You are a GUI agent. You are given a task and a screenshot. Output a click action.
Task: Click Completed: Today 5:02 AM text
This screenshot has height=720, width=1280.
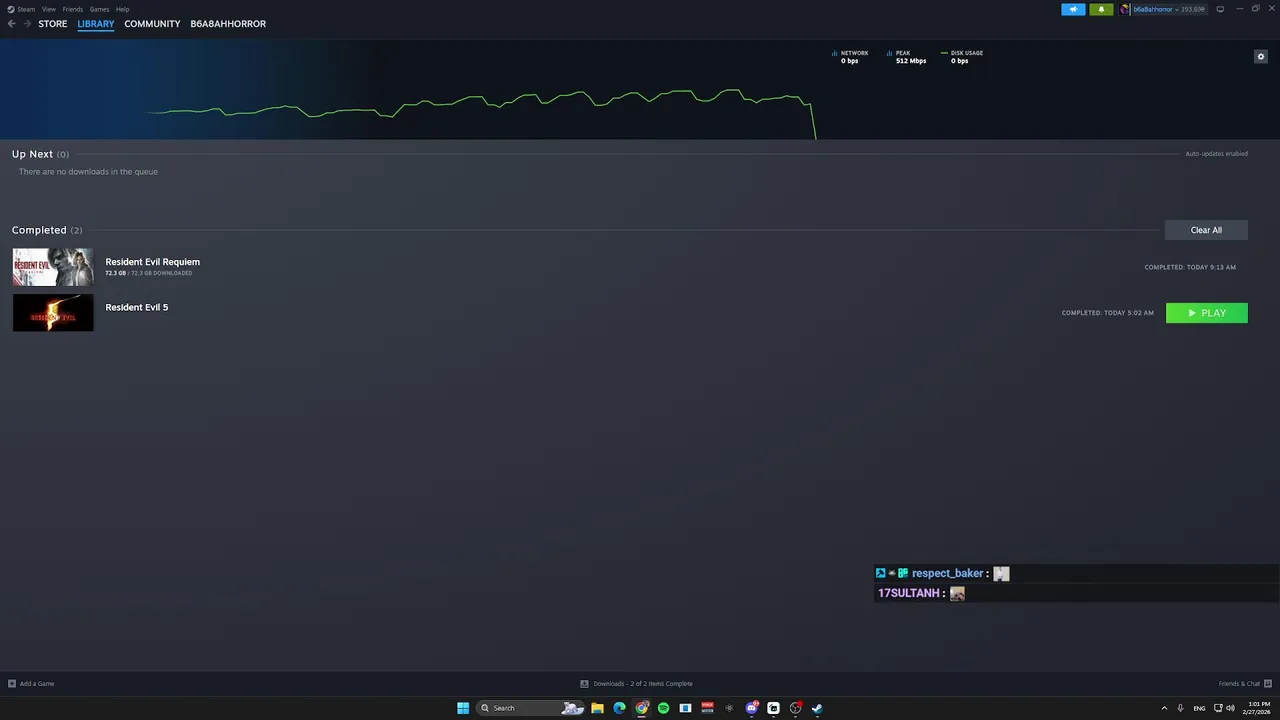(x=1108, y=313)
